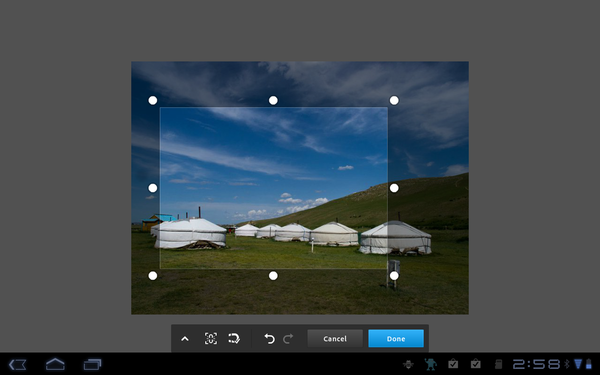600x375 pixels.
Task: Open the teal Android robot notification
Action: tap(430, 364)
